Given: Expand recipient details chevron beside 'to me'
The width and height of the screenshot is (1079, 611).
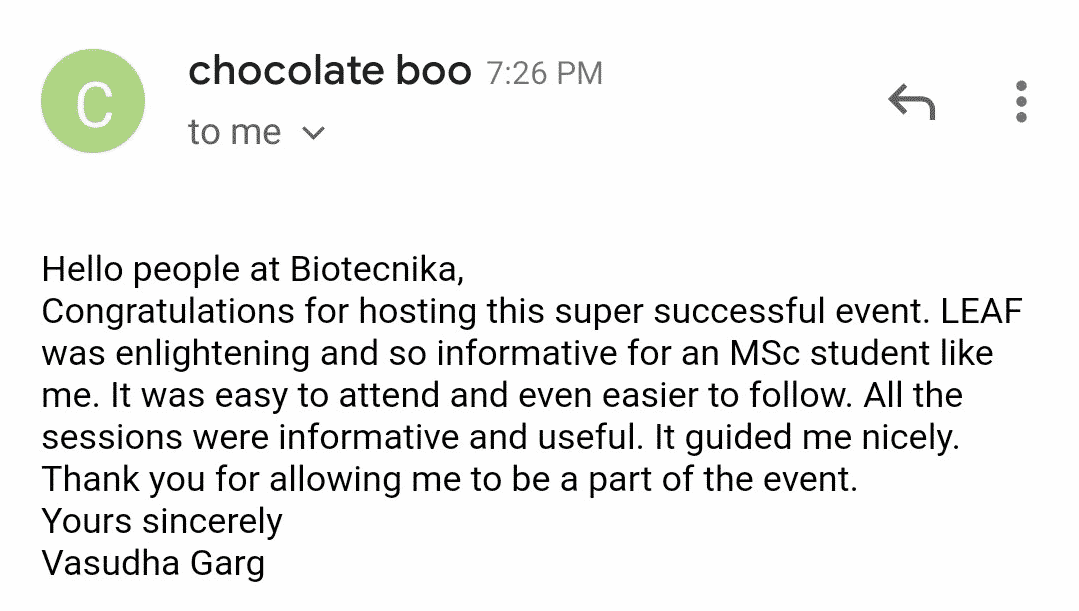Looking at the screenshot, I should click(x=313, y=133).
